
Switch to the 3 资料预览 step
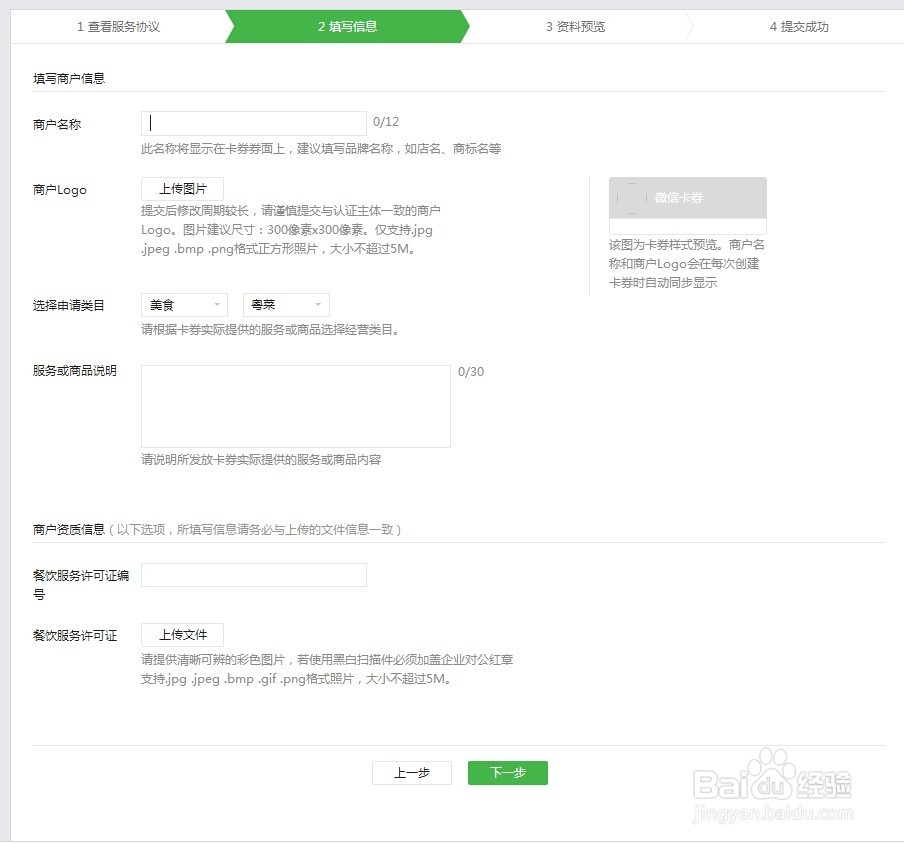pos(575,27)
